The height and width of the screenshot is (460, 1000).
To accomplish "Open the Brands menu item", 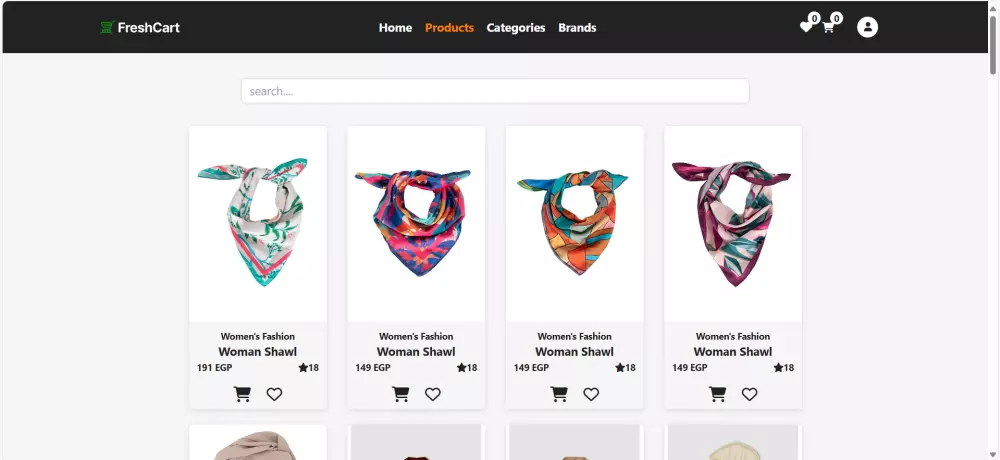I will coord(577,27).
